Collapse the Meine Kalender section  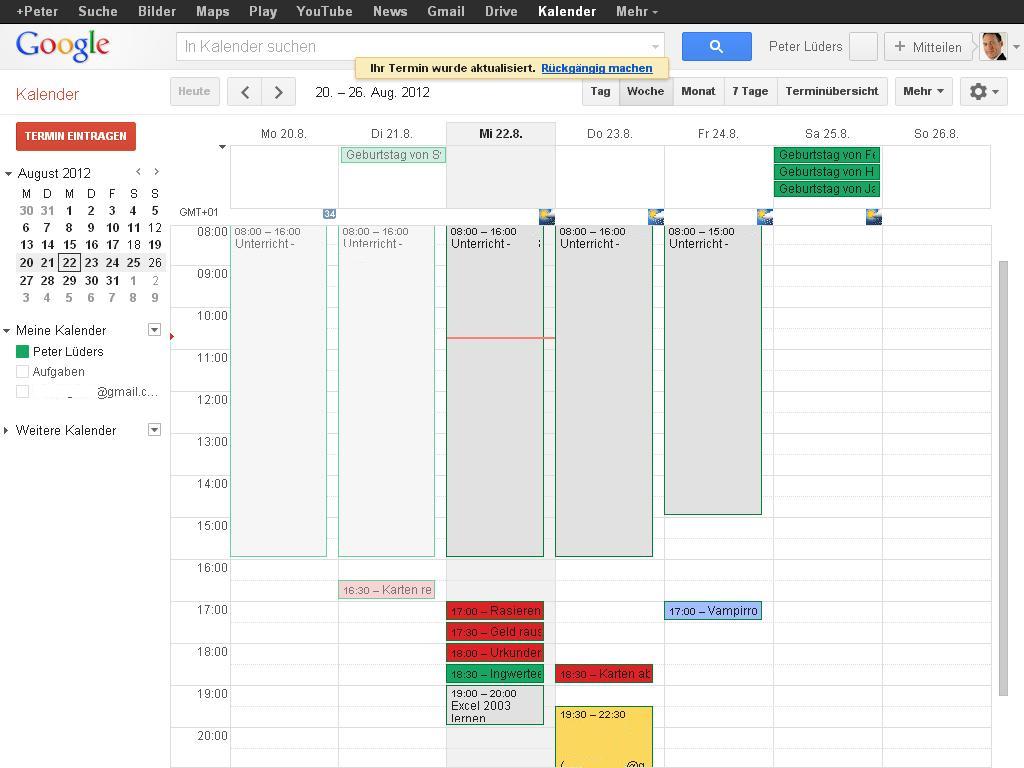coord(7,330)
